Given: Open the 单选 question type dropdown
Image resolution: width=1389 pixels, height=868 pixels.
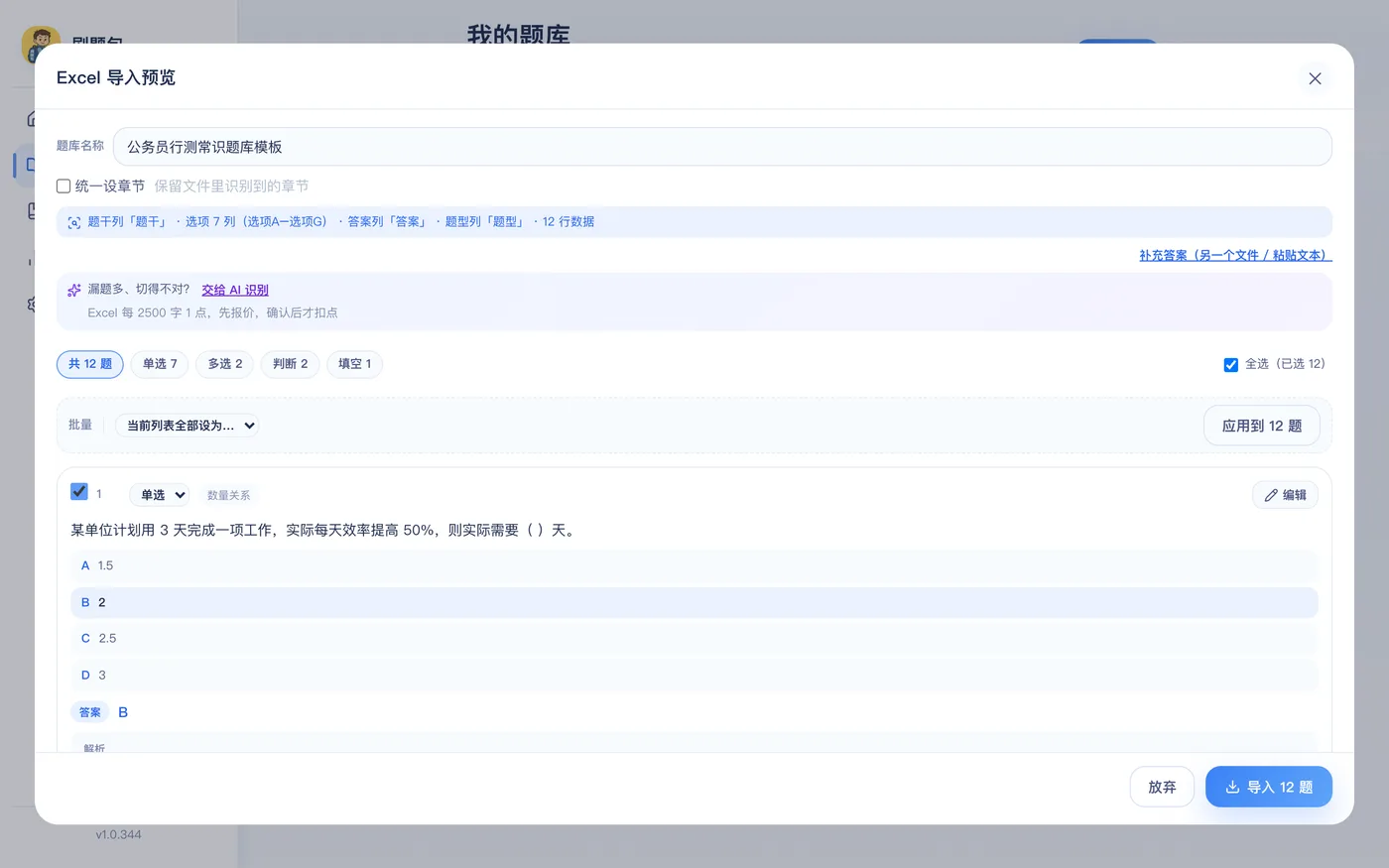Looking at the screenshot, I should tap(160, 495).
